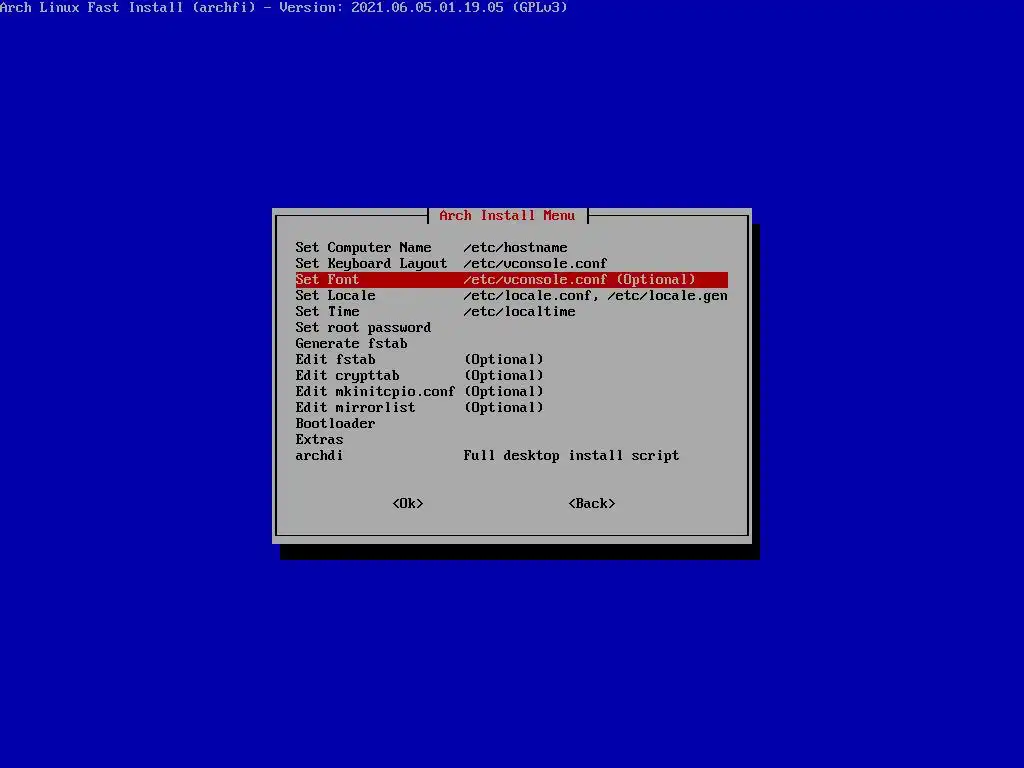Click /etc/locale.conf, /etc/locale.gen text
The width and height of the screenshot is (1024, 768).
[x=596, y=295]
